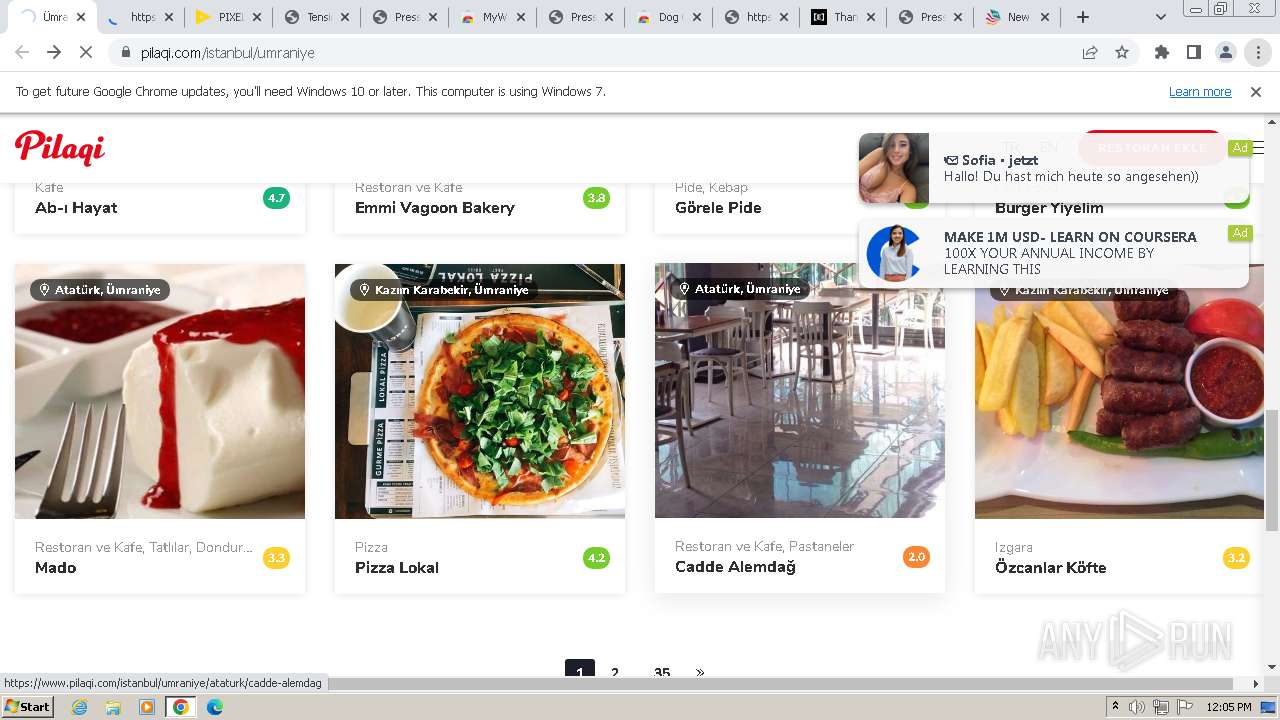The width and height of the screenshot is (1280, 720).
Task: Open Windows Start menu
Action: pos(28,707)
